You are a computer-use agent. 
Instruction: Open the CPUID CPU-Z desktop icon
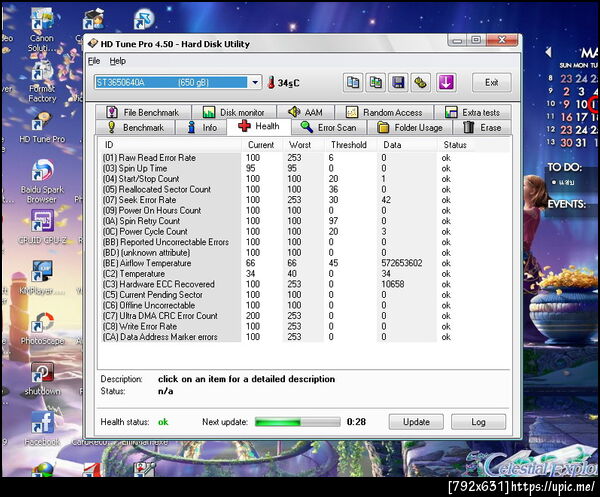42,227
